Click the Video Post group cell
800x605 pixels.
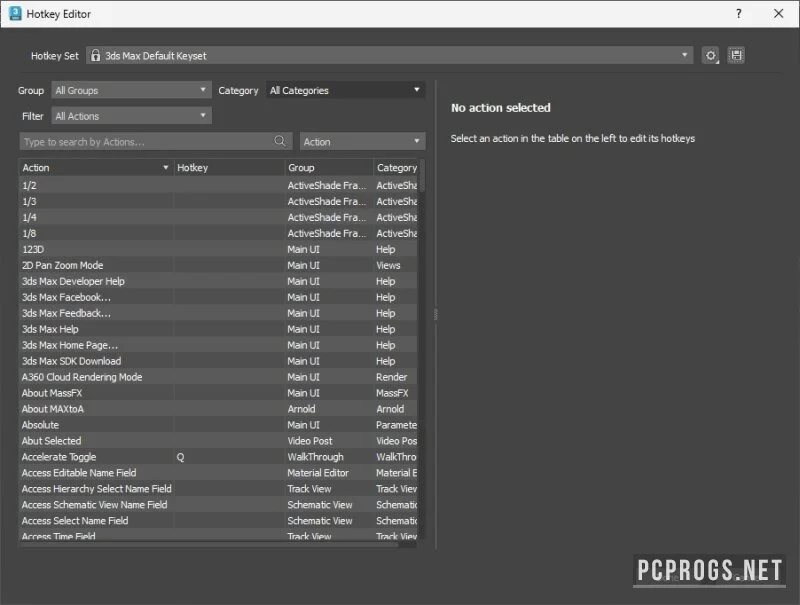click(329, 441)
